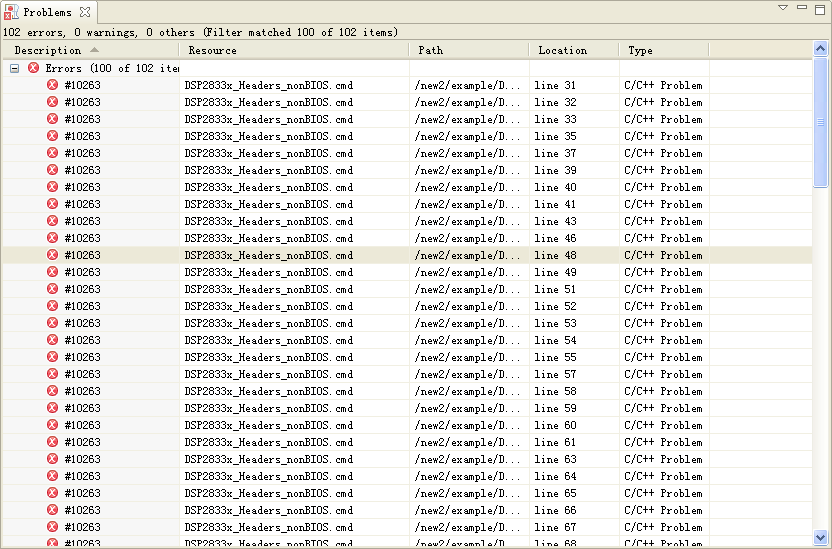Click error icon on line 51 row
The image size is (832, 549).
[53, 289]
